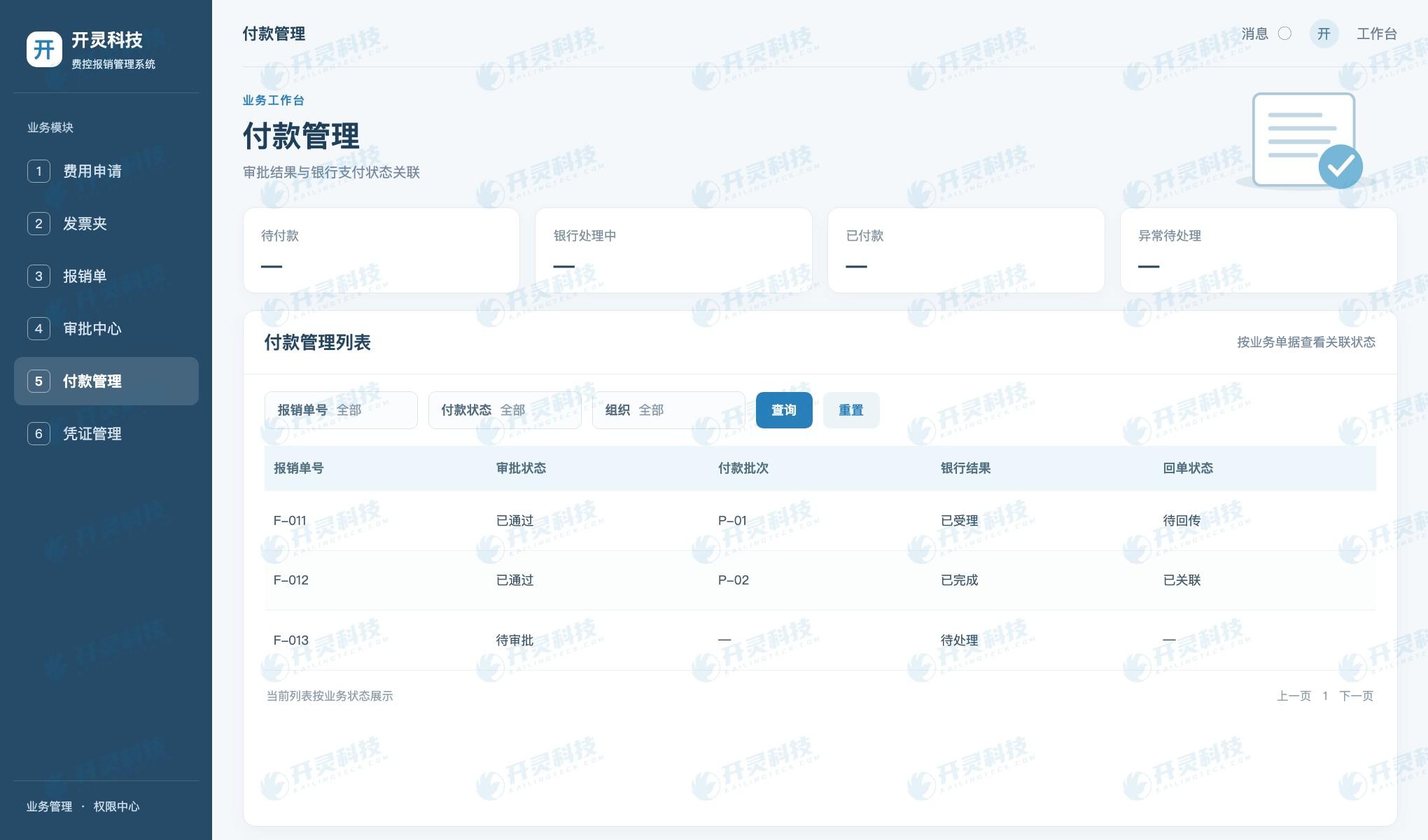The width and height of the screenshot is (1428, 840).
Task: Select the F-012 table row cell
Action: 291,580
